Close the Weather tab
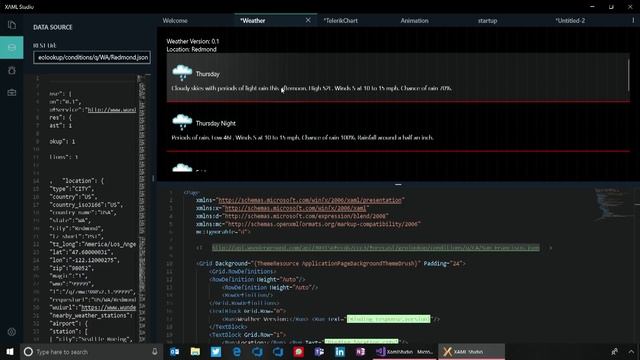The width and height of the screenshot is (640, 360). point(308,20)
